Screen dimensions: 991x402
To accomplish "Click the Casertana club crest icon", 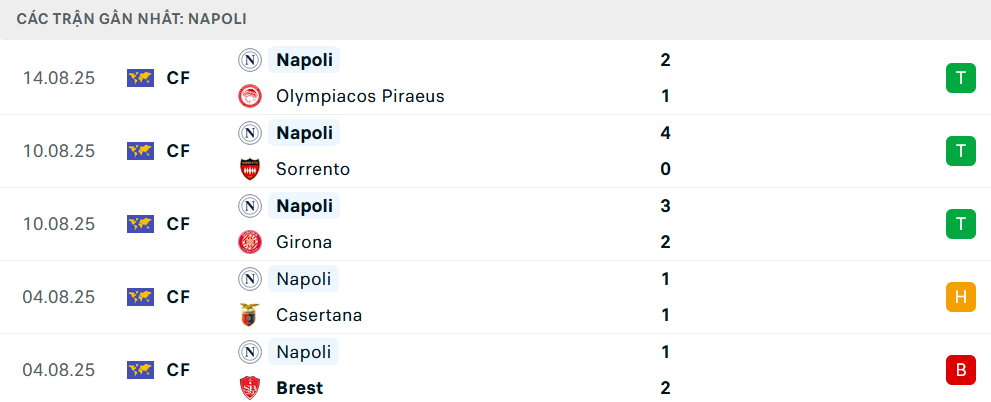I will click(x=249, y=315).
